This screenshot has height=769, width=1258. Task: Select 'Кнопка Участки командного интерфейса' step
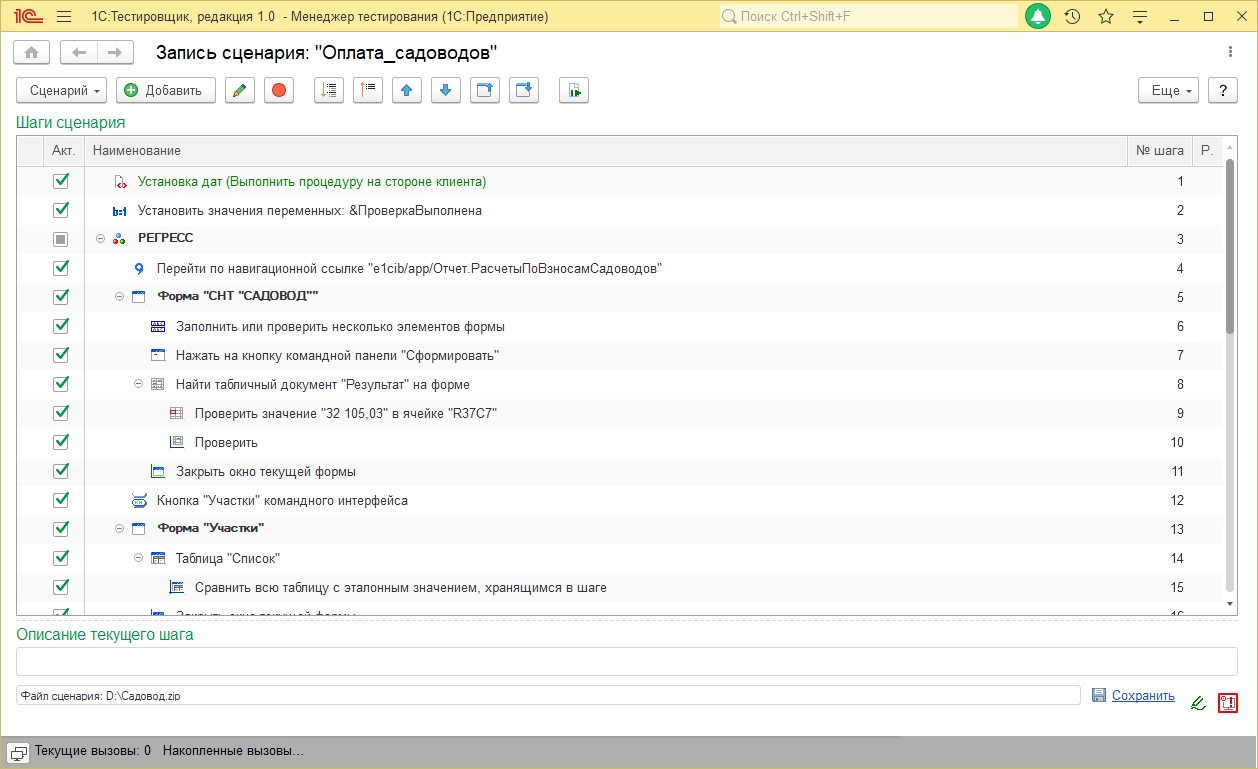[x=282, y=500]
